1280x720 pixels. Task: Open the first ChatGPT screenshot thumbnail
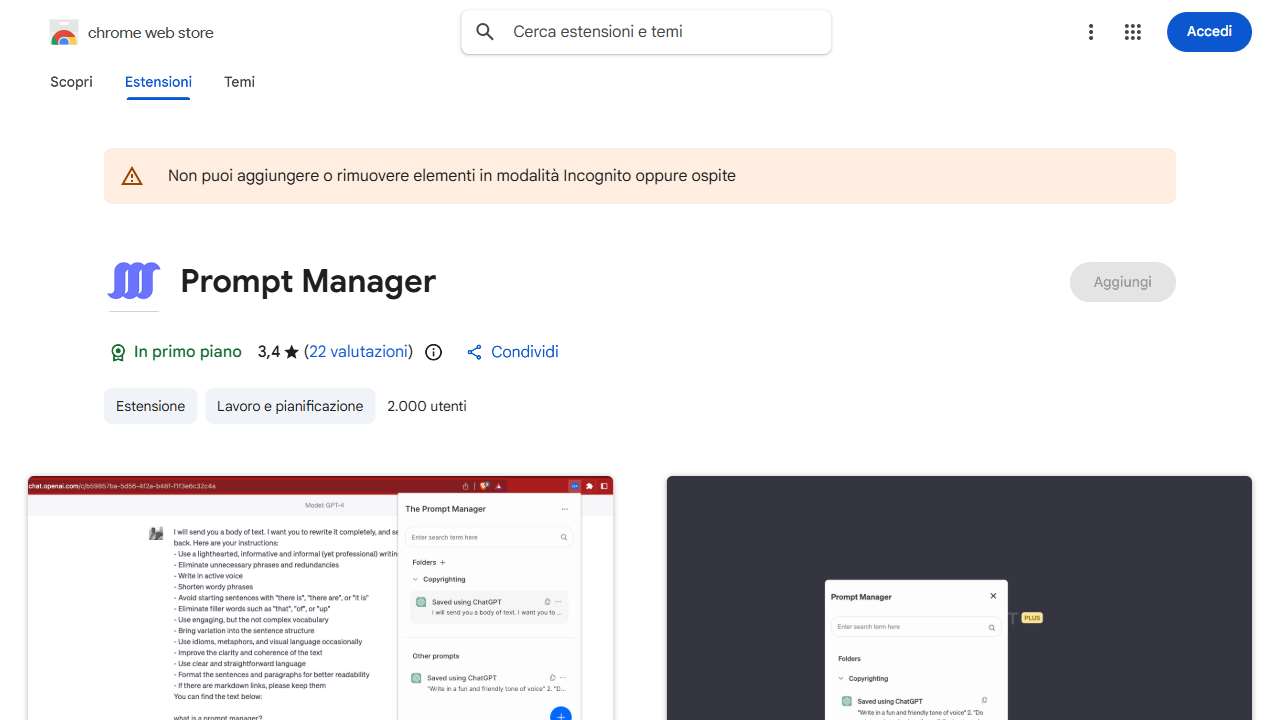320,598
